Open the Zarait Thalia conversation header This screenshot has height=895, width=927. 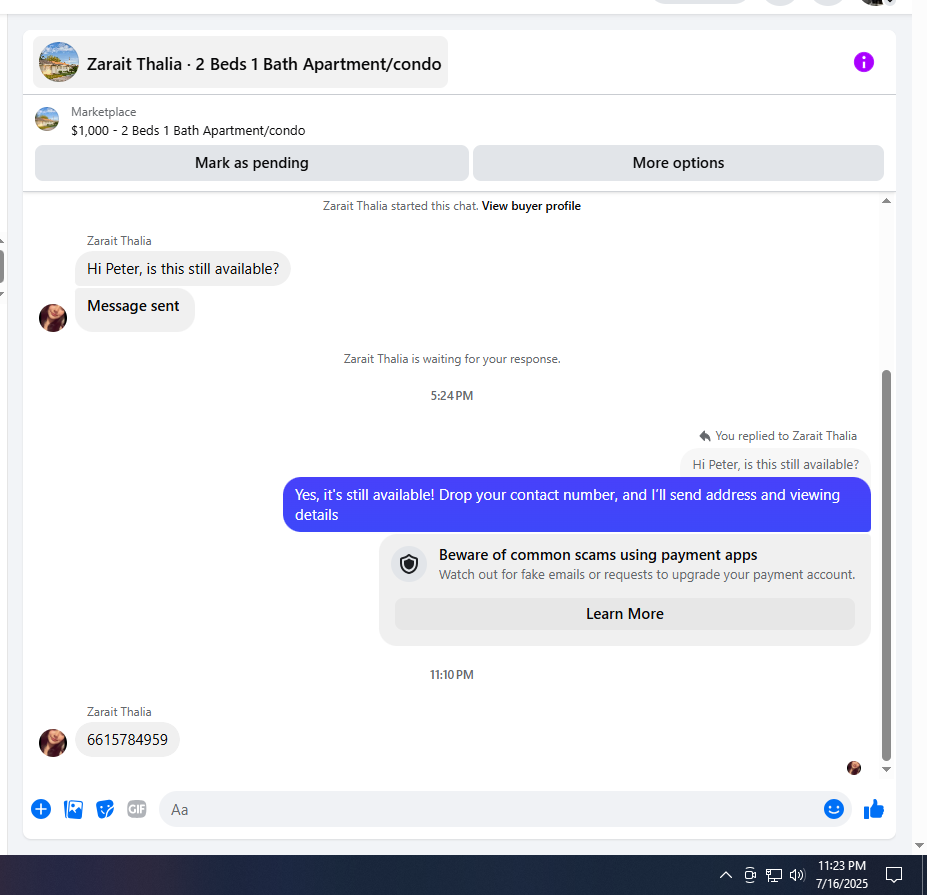pos(241,62)
